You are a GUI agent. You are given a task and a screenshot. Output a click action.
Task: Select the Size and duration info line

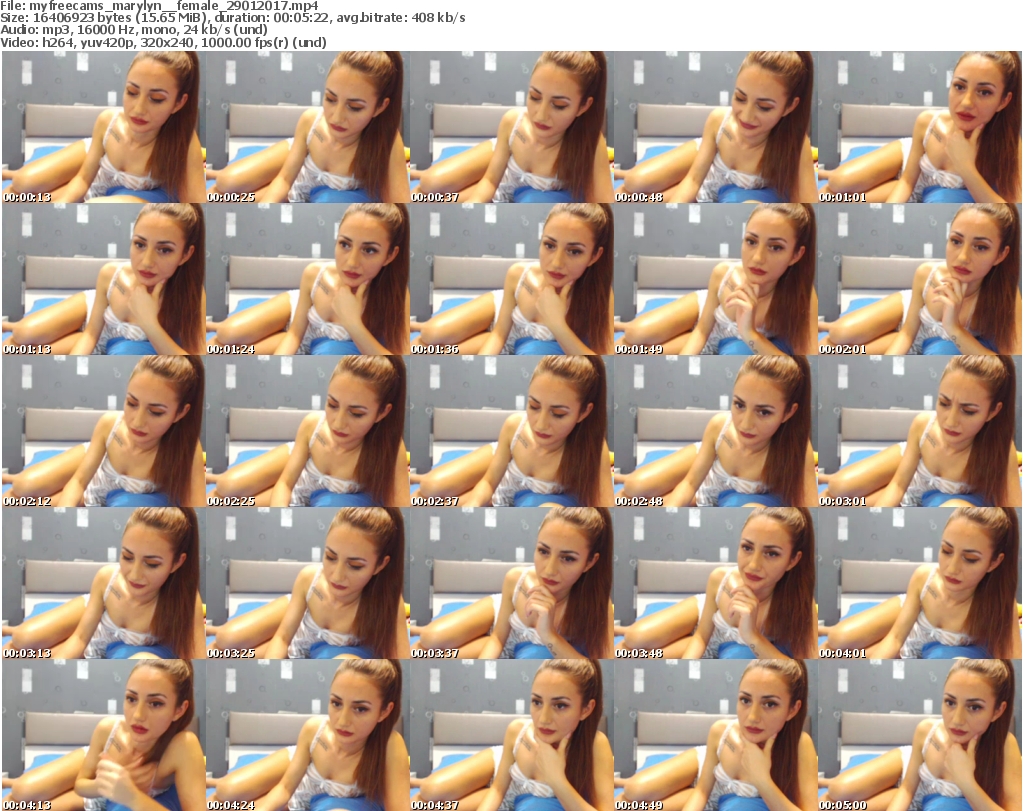coord(232,18)
